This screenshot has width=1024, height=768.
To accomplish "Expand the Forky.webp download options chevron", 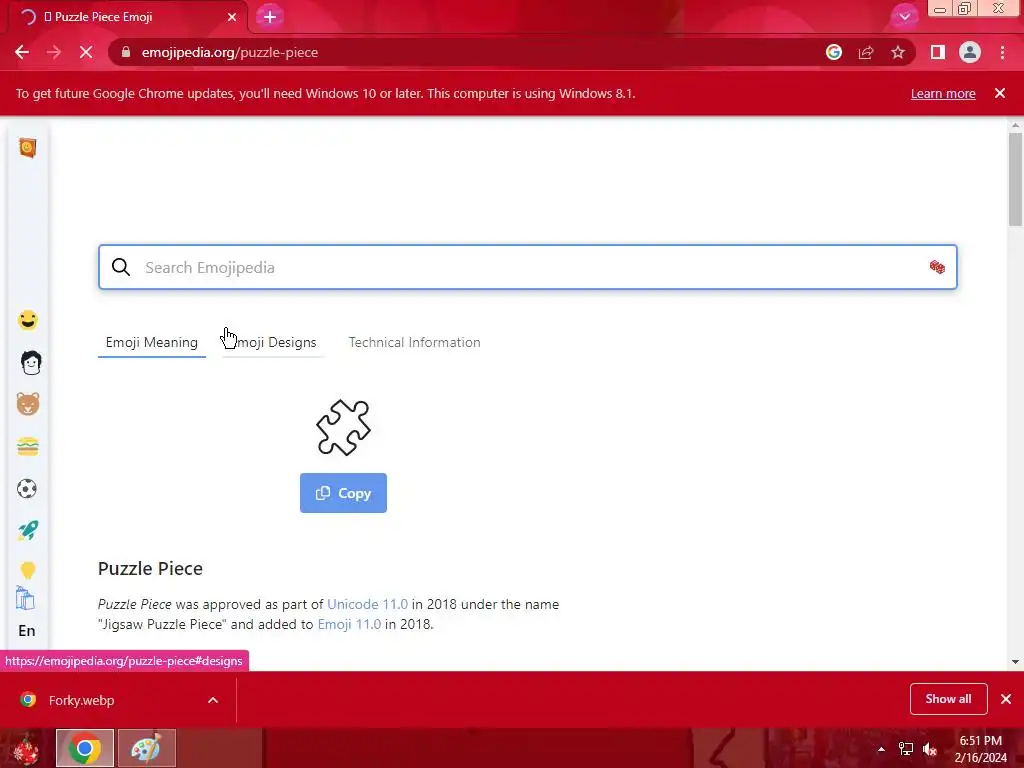I will [213, 700].
